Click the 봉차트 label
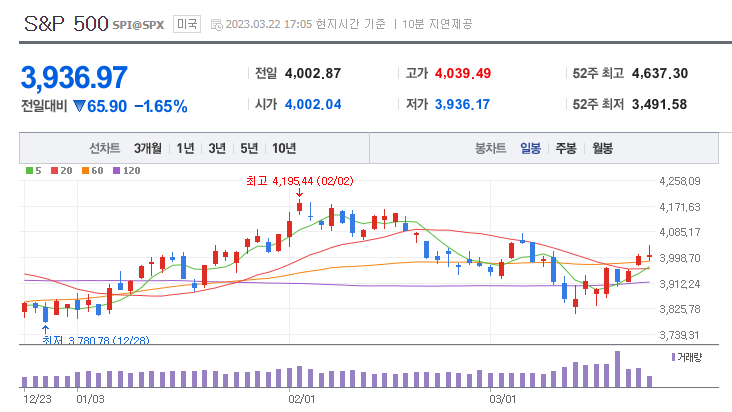This screenshot has height=412, width=732. [x=490, y=148]
